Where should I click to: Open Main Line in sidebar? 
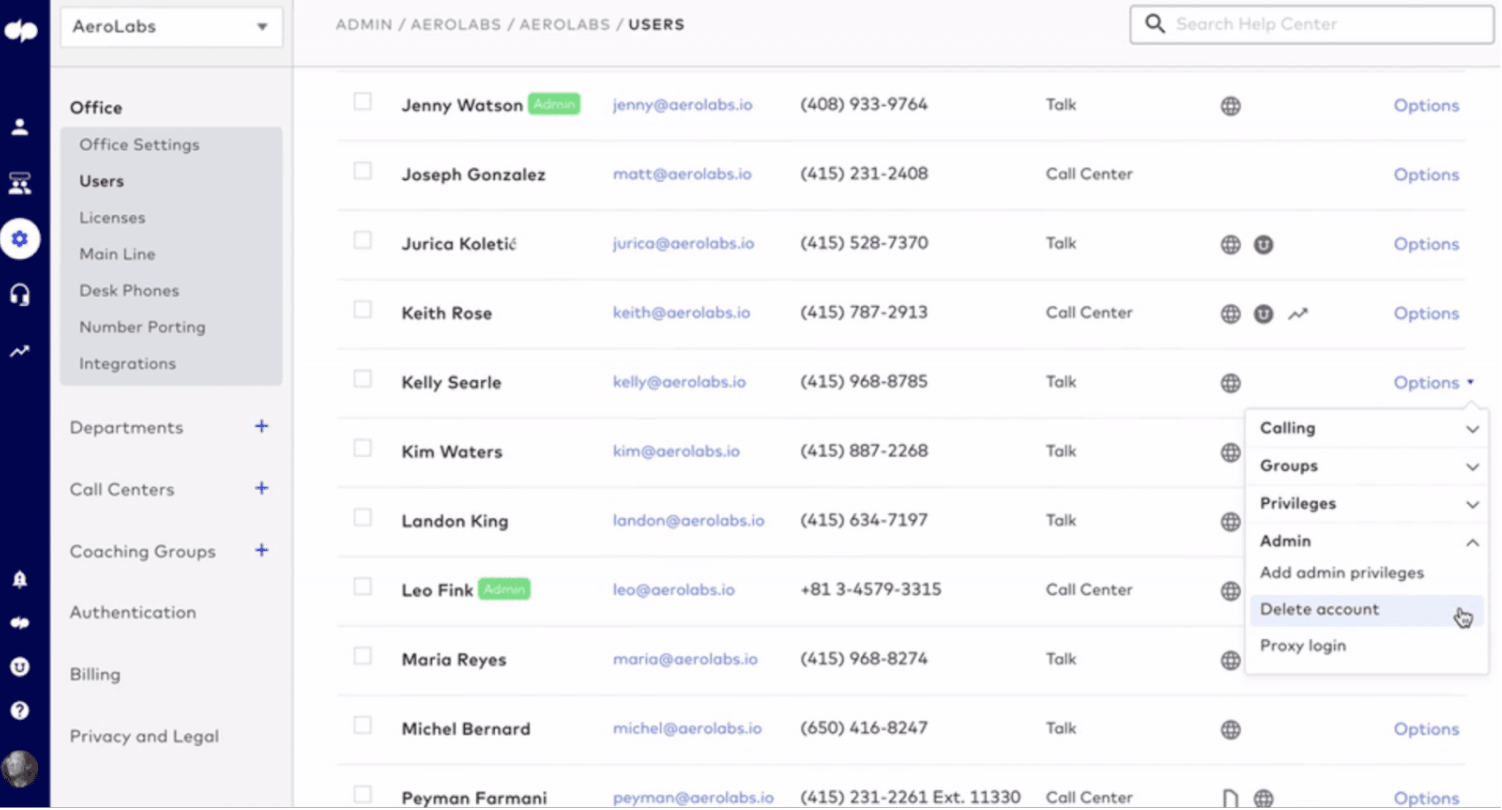(x=117, y=255)
